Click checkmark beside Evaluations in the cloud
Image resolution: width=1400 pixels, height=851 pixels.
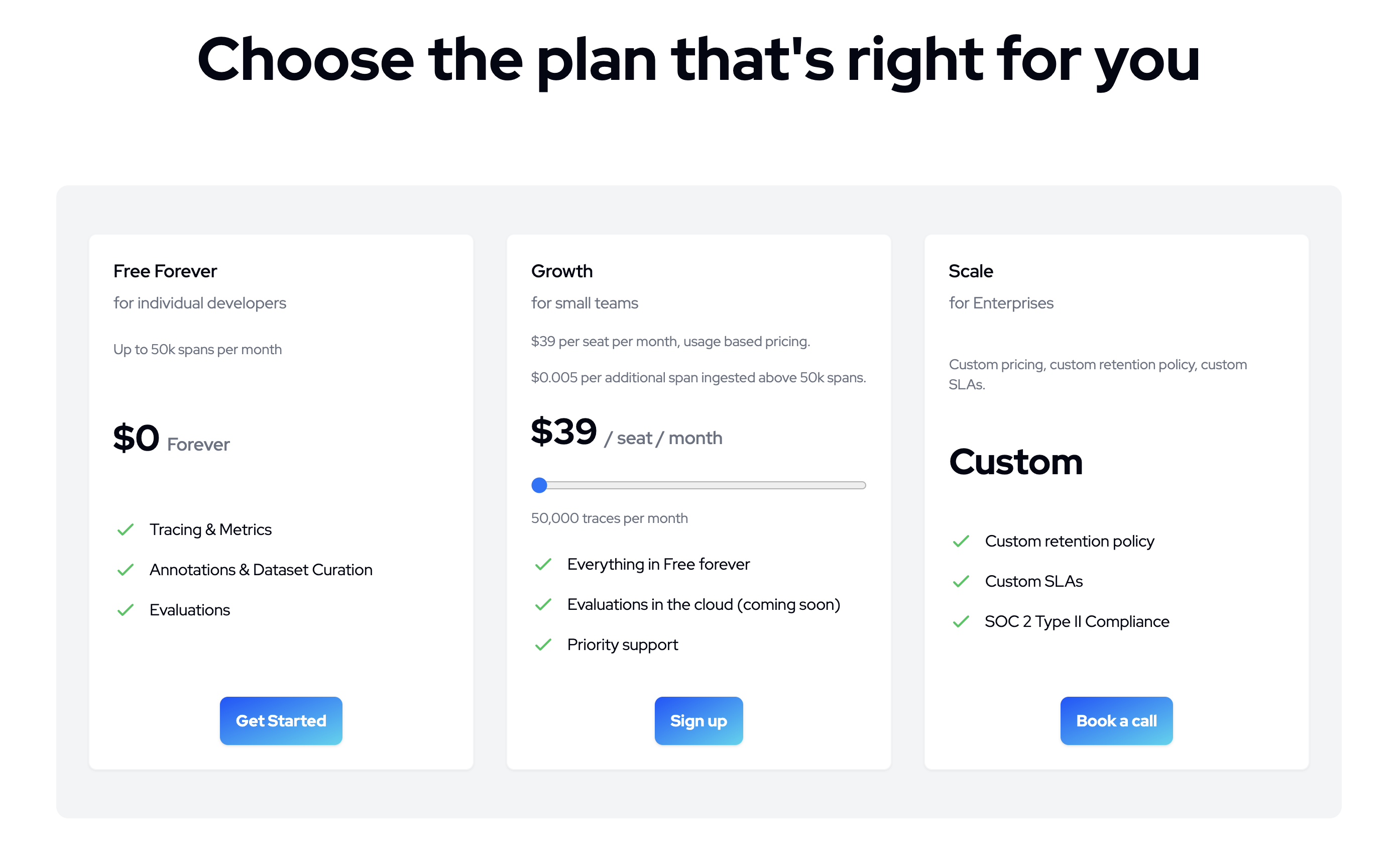pyautogui.click(x=543, y=604)
